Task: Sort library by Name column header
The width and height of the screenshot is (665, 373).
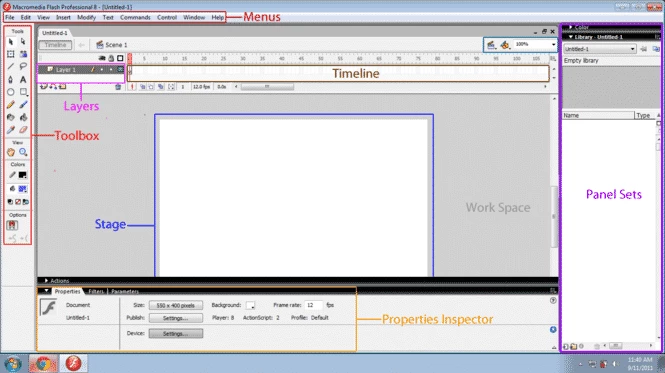Action: point(598,115)
